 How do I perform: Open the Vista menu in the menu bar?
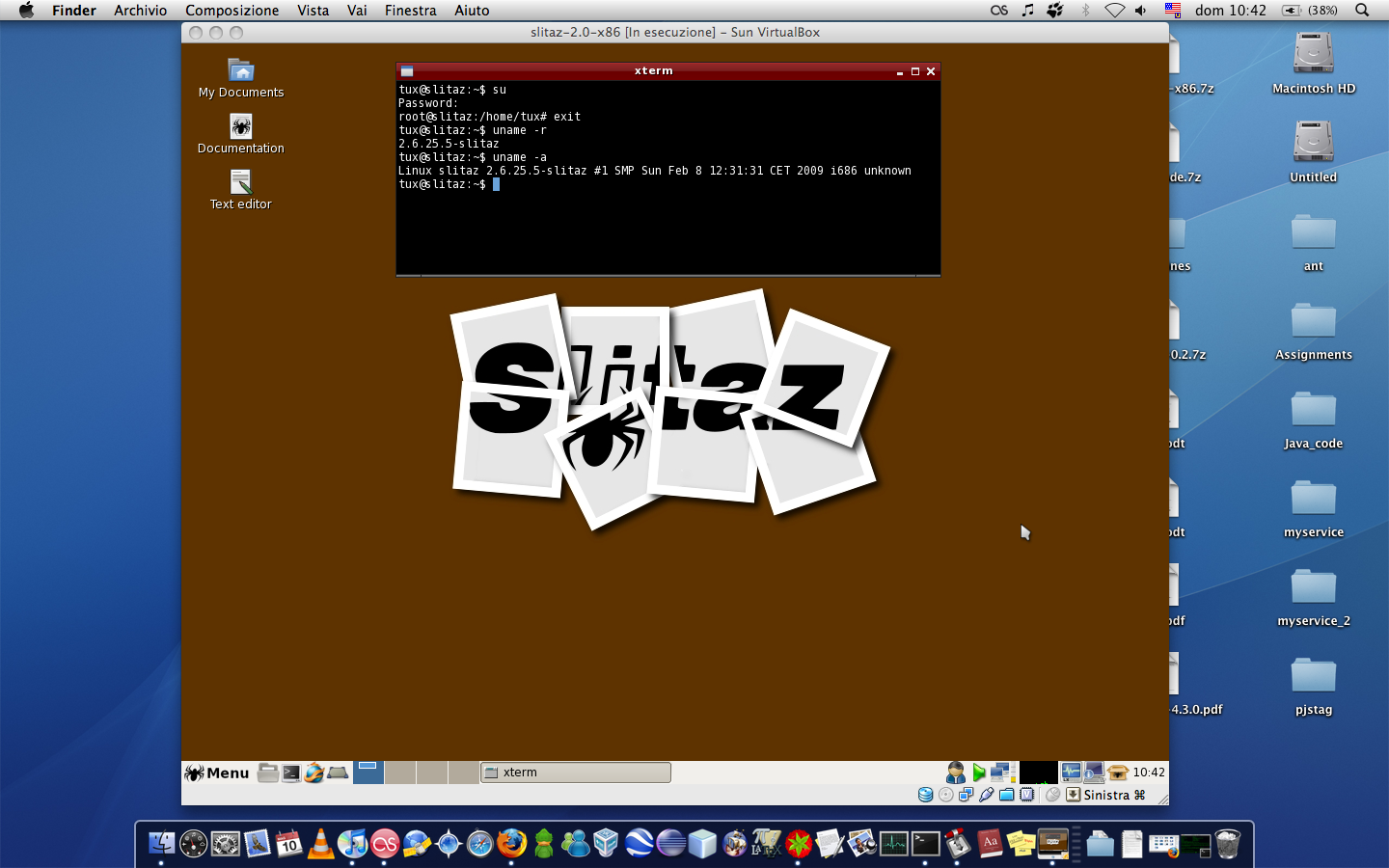[313, 11]
